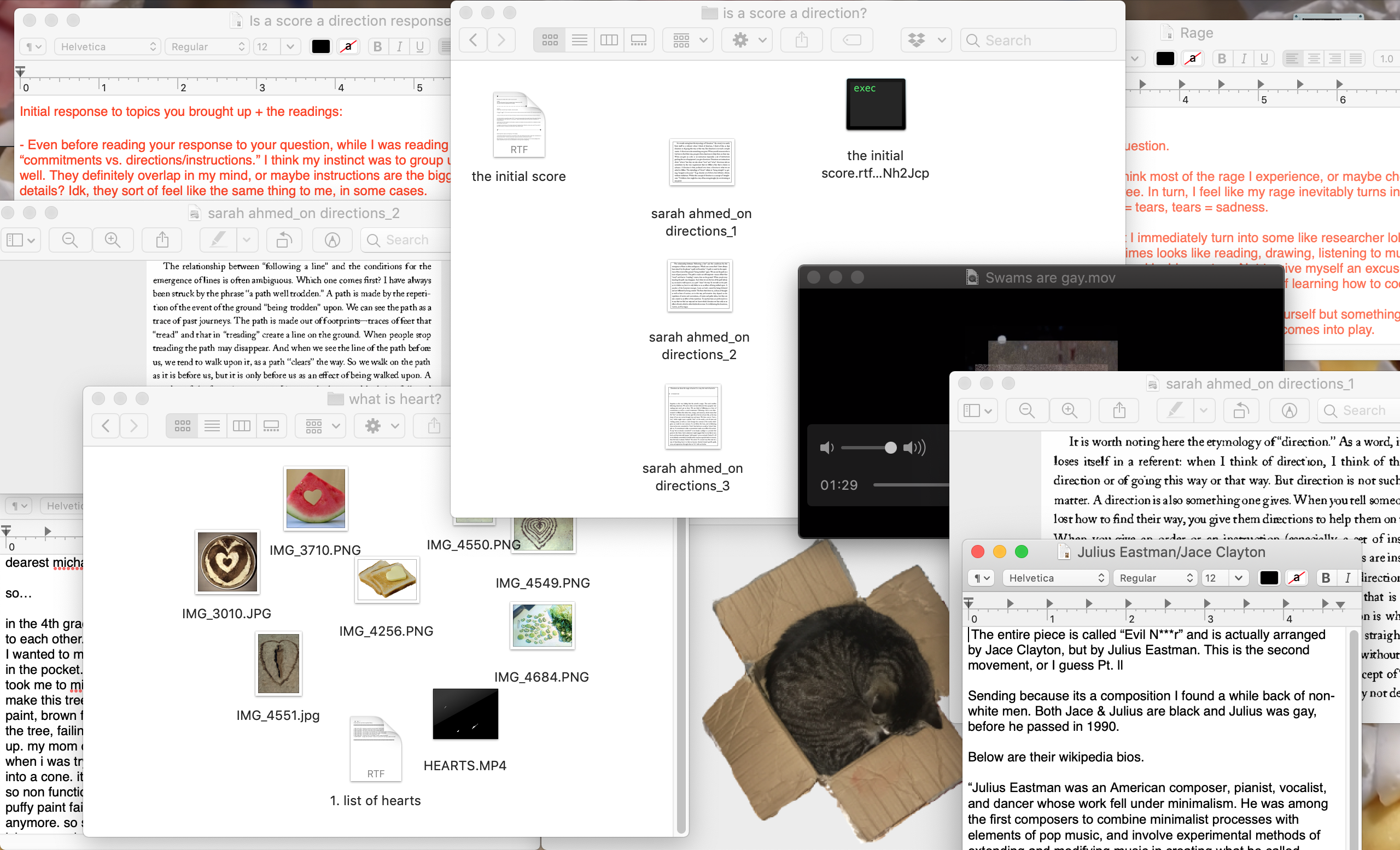Image resolution: width=1400 pixels, height=850 pixels.
Task: Switch to list view in 'what is heart?' window
Action: click(212, 425)
